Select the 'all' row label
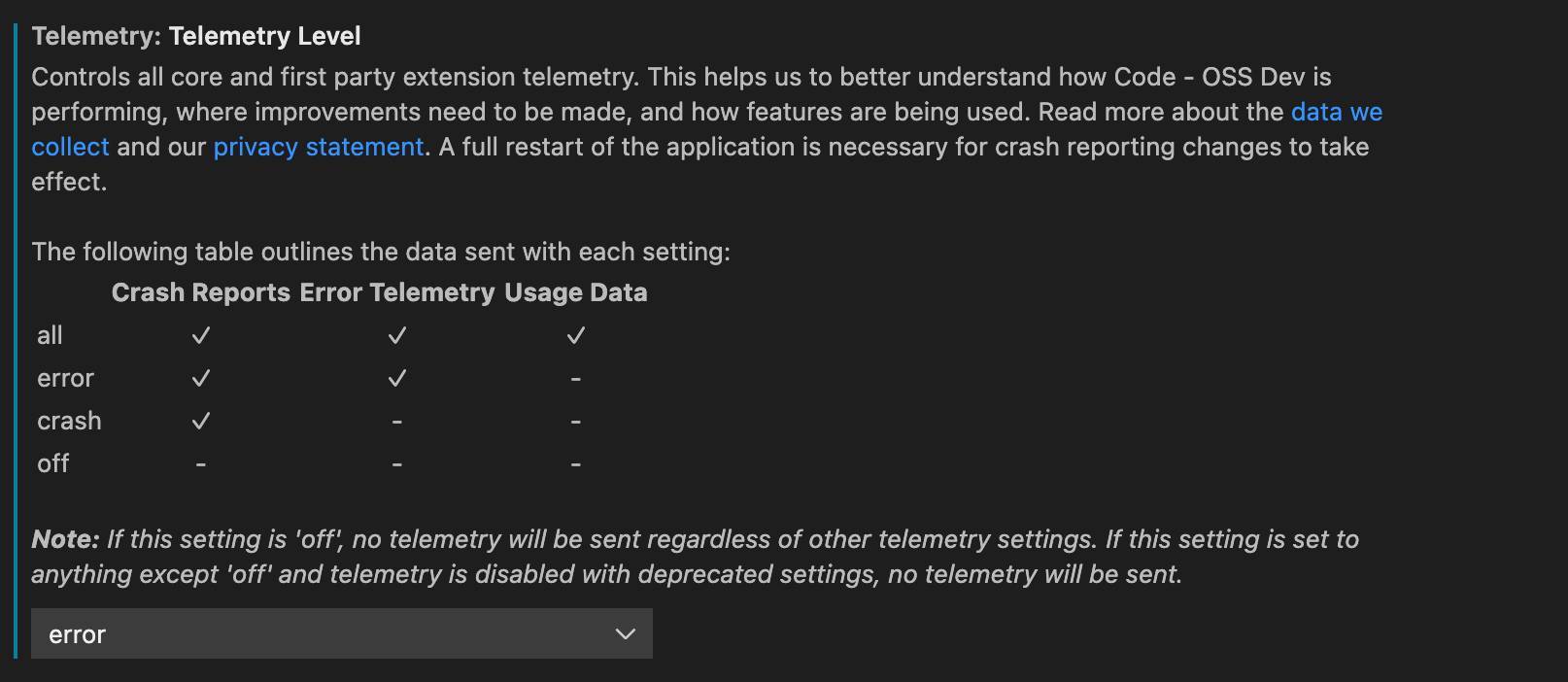 (x=51, y=335)
